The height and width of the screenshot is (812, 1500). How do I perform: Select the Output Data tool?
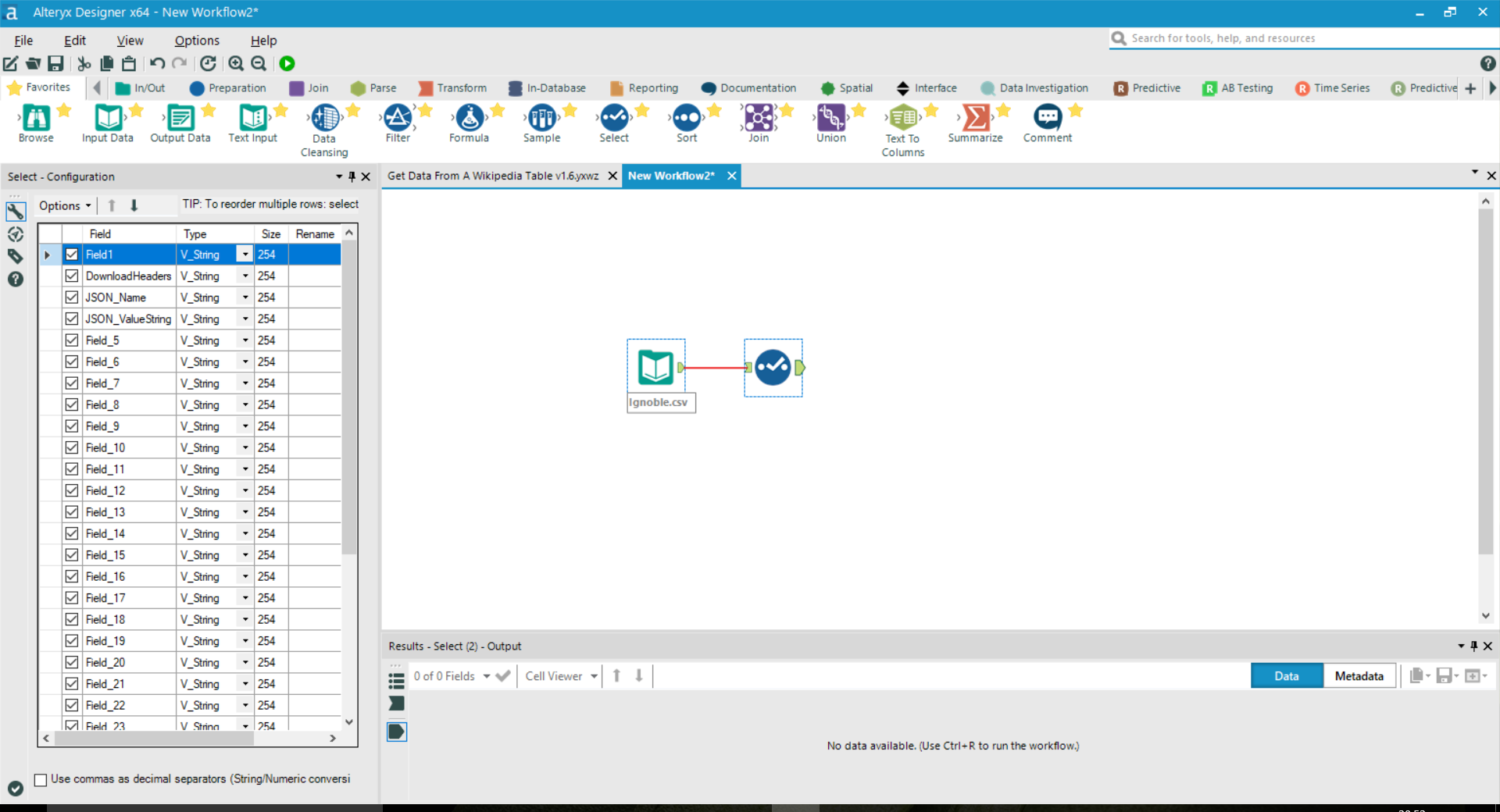180,118
